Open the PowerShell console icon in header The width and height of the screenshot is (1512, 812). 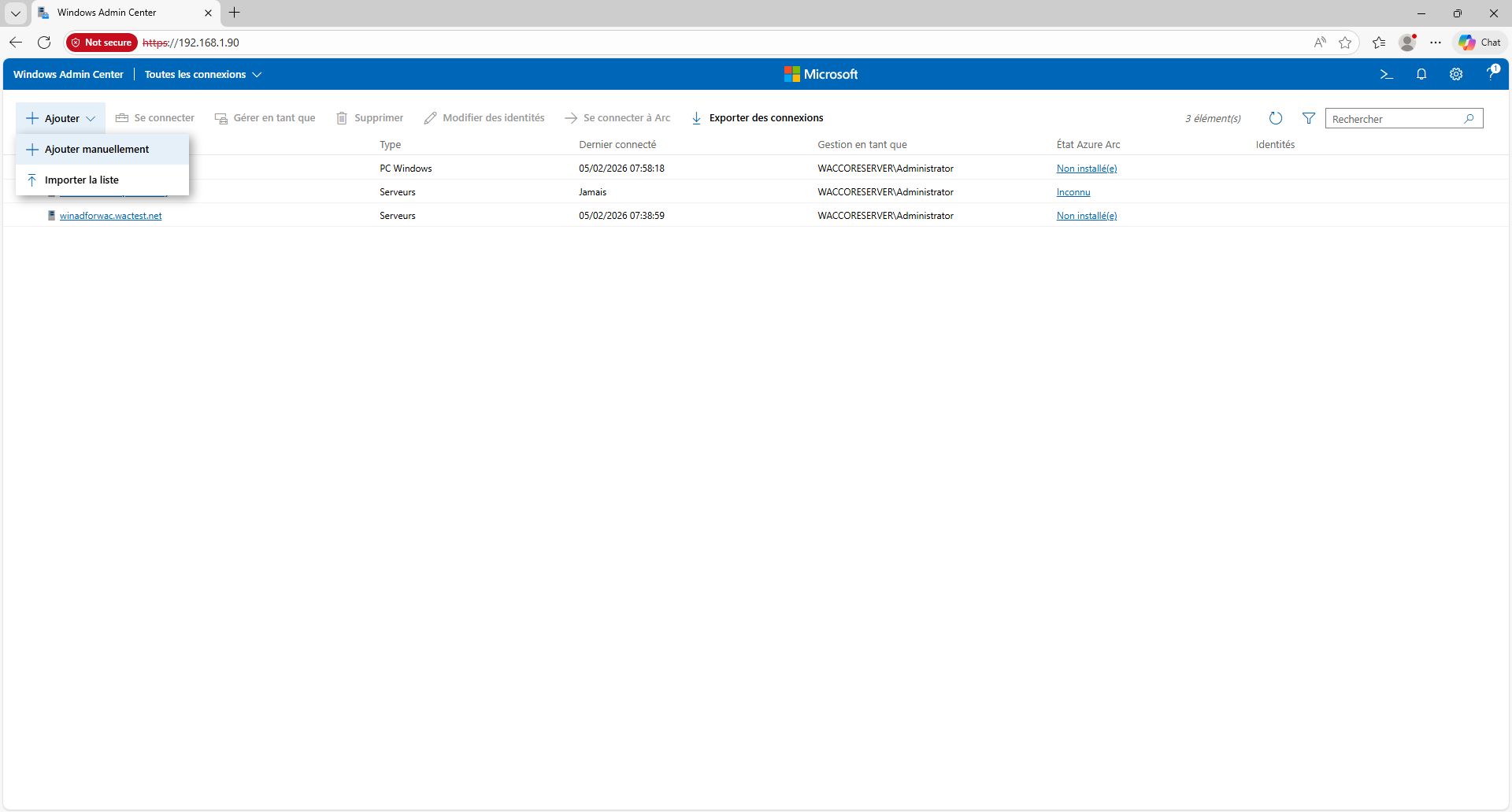[x=1386, y=74]
